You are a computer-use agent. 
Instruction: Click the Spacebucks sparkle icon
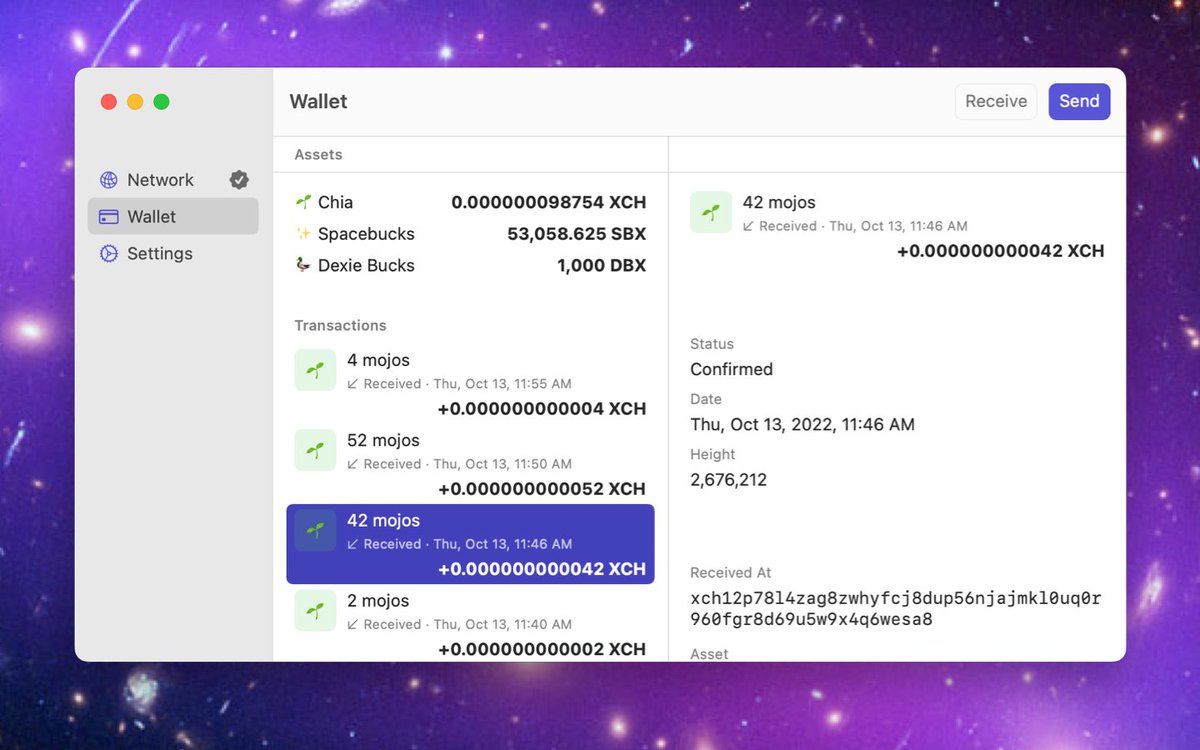click(301, 233)
